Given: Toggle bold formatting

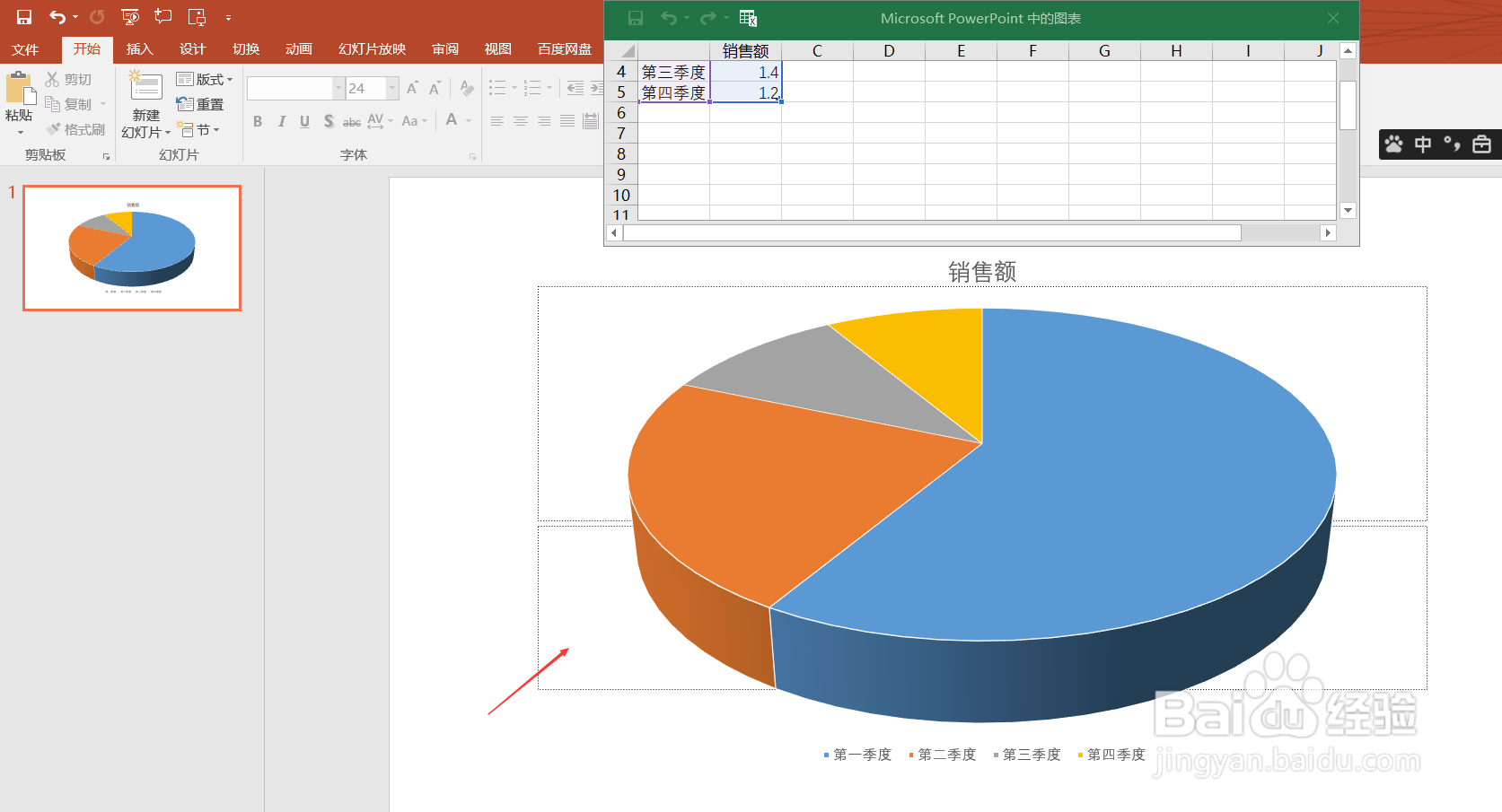Looking at the screenshot, I should (258, 121).
